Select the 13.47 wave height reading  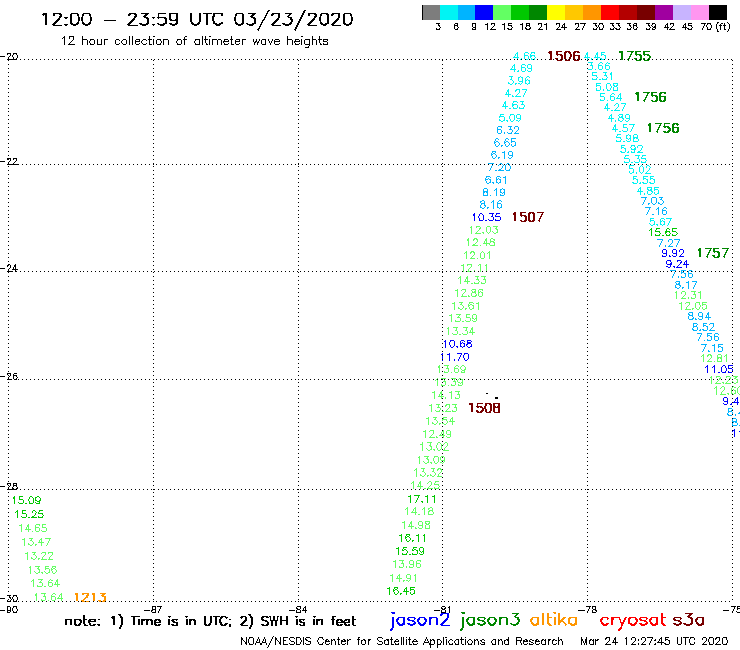(36, 542)
